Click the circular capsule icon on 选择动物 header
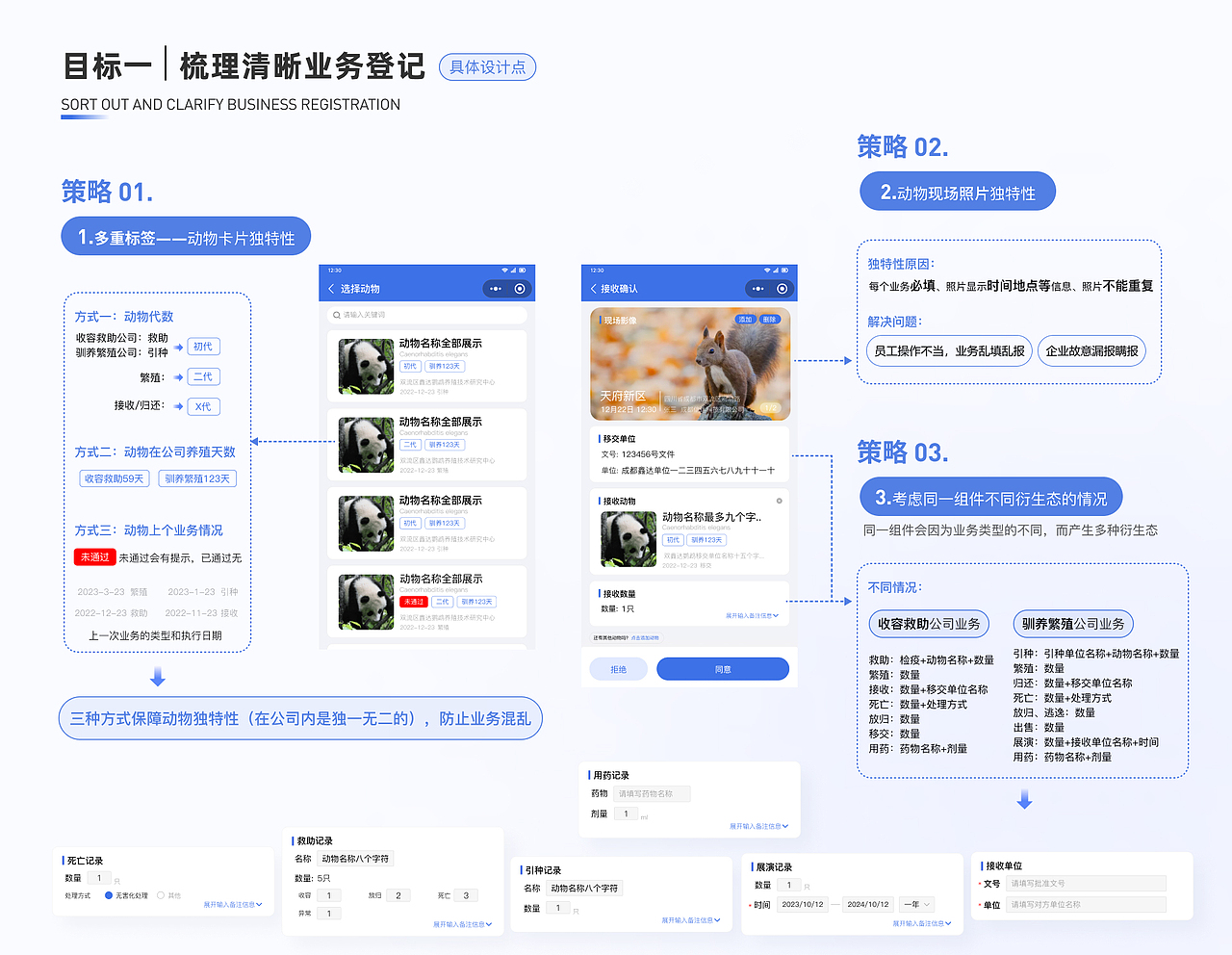 point(521,287)
